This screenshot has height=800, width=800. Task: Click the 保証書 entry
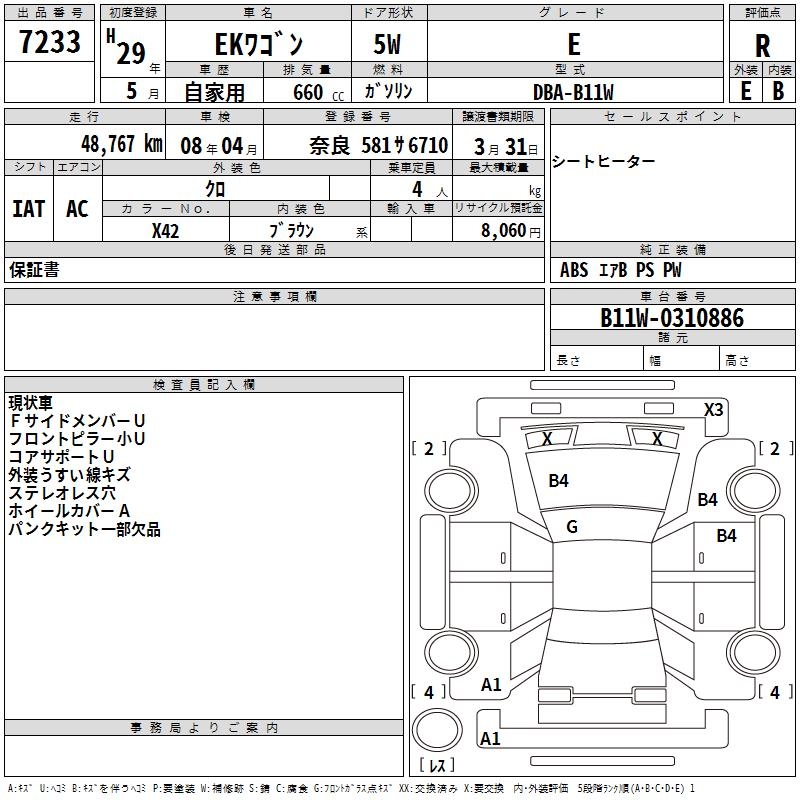pos(34,270)
